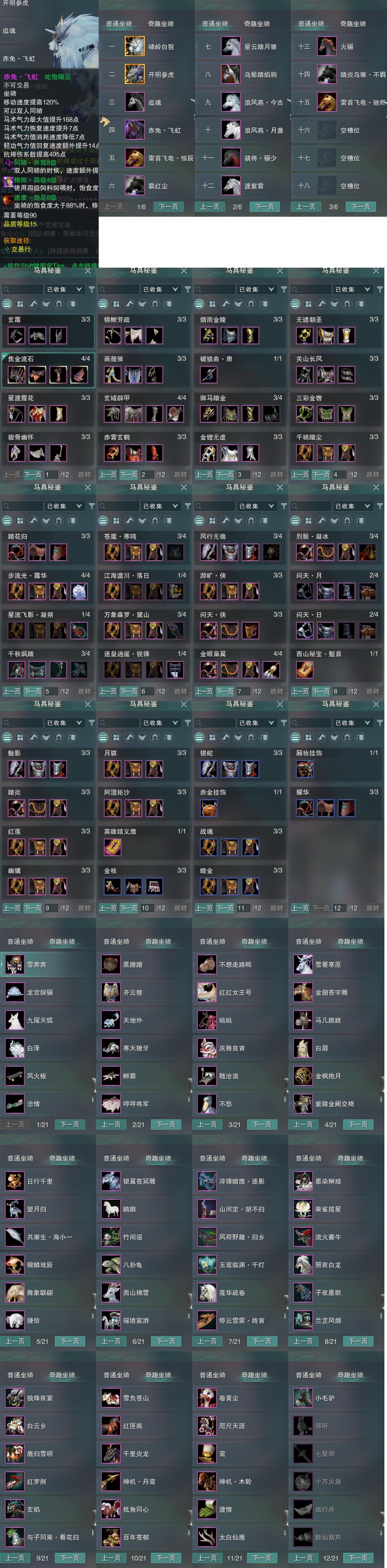Switch to grid view above 玄霜 set
Image resolution: width=387 pixels, height=1568 pixels.
pyautogui.click(x=20, y=304)
